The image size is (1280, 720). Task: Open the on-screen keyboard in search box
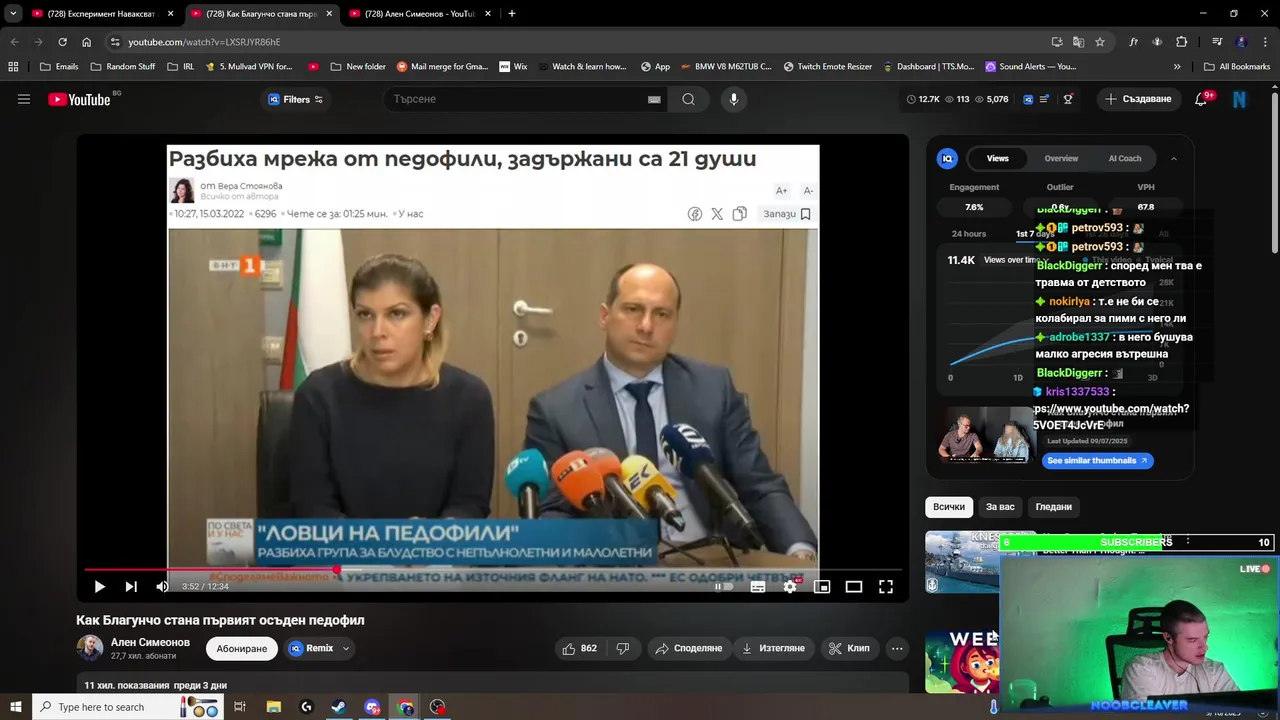point(654,99)
